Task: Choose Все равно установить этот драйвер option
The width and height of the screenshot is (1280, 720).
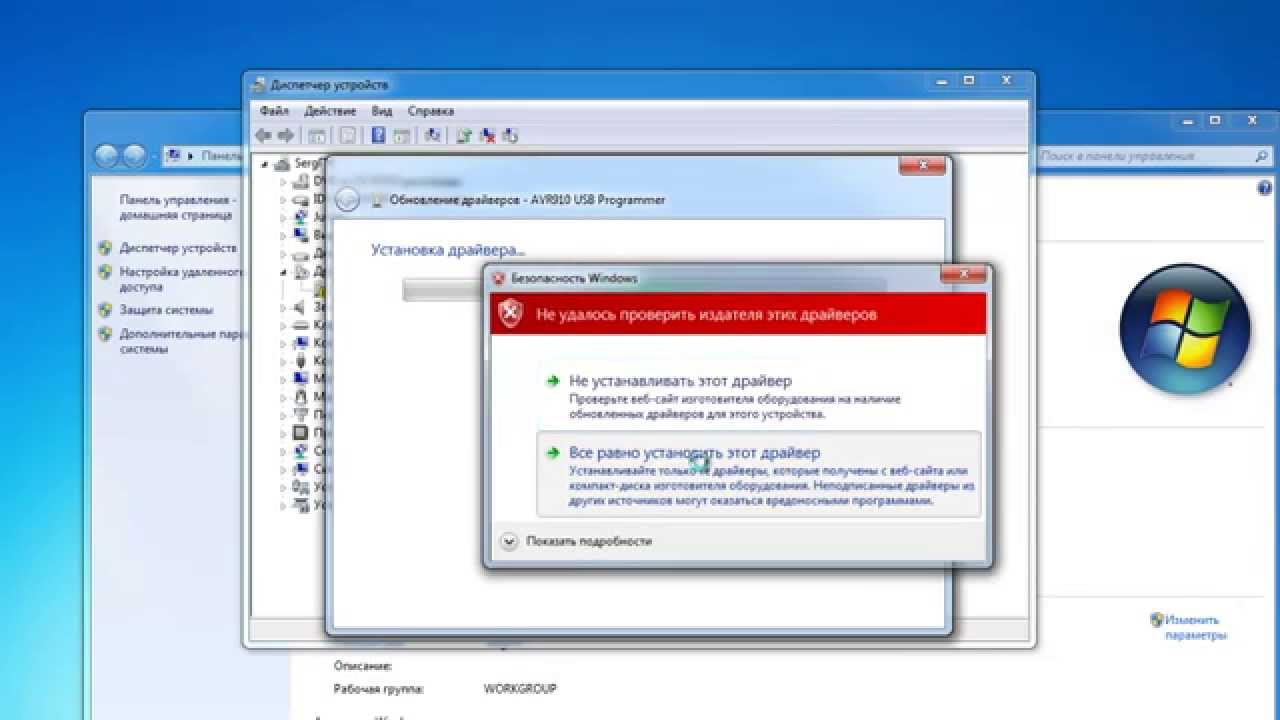Action: point(758,475)
